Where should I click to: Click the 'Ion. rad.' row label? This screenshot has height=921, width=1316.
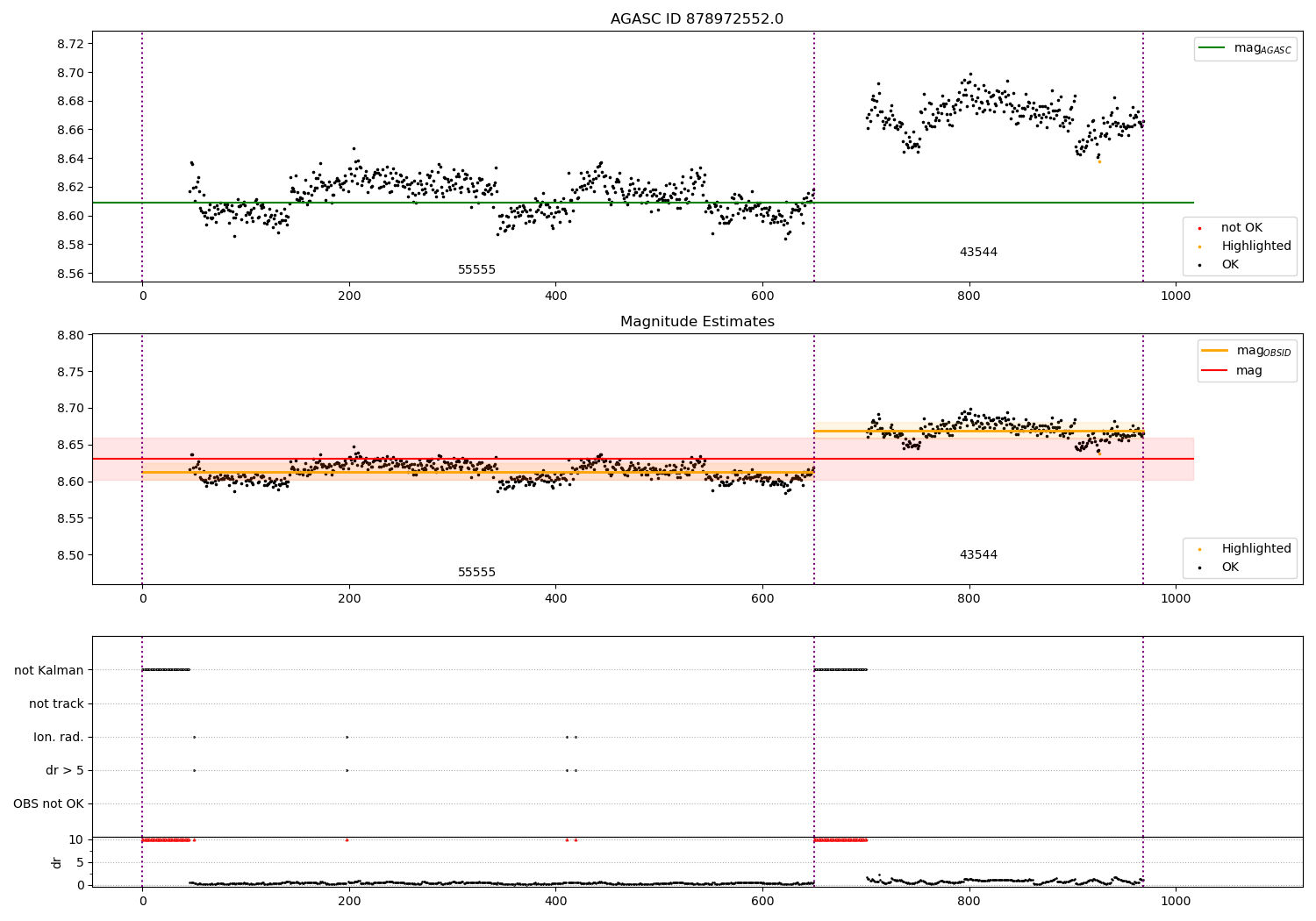(x=59, y=738)
